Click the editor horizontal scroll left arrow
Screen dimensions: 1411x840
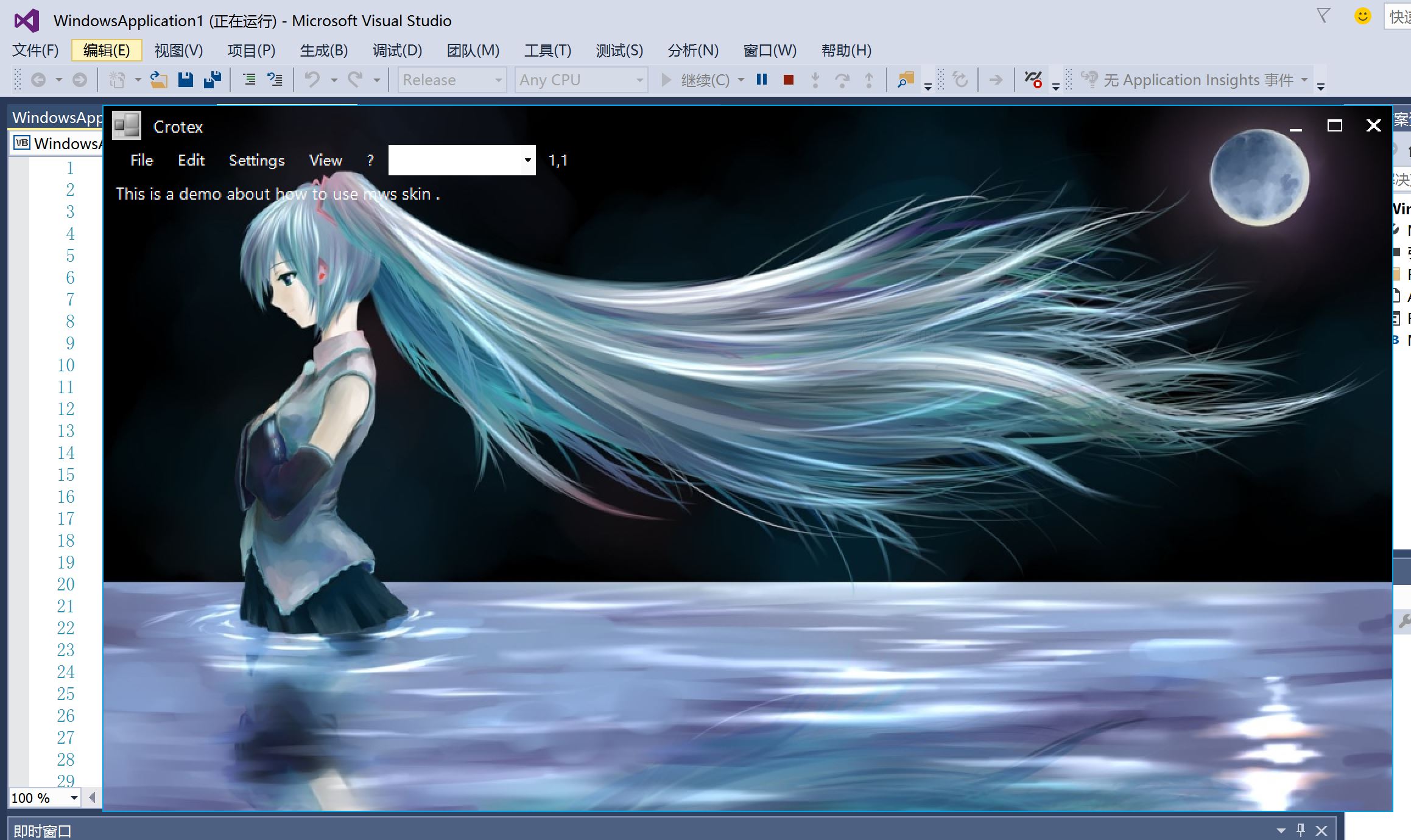[92, 797]
